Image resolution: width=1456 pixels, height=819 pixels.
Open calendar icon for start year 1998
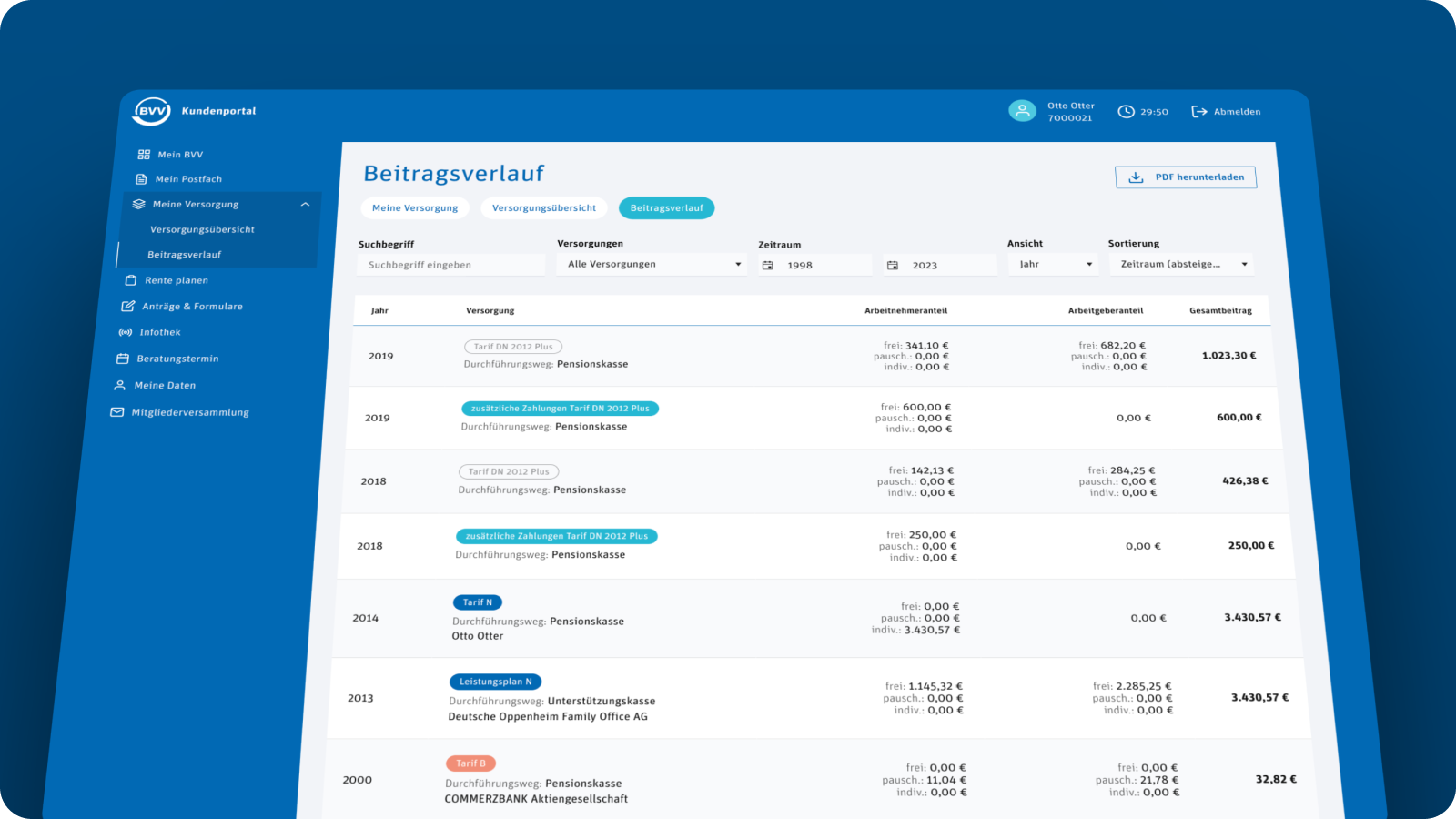point(767,266)
